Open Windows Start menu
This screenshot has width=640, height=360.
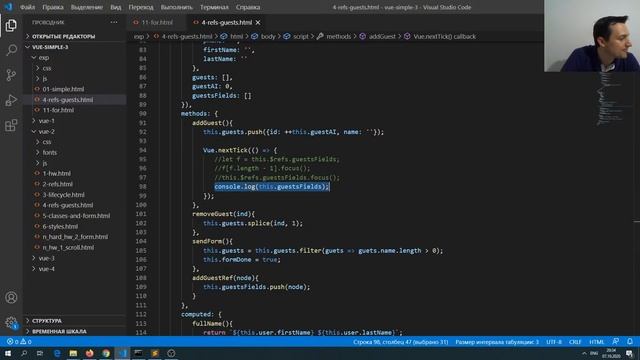tap(8, 353)
